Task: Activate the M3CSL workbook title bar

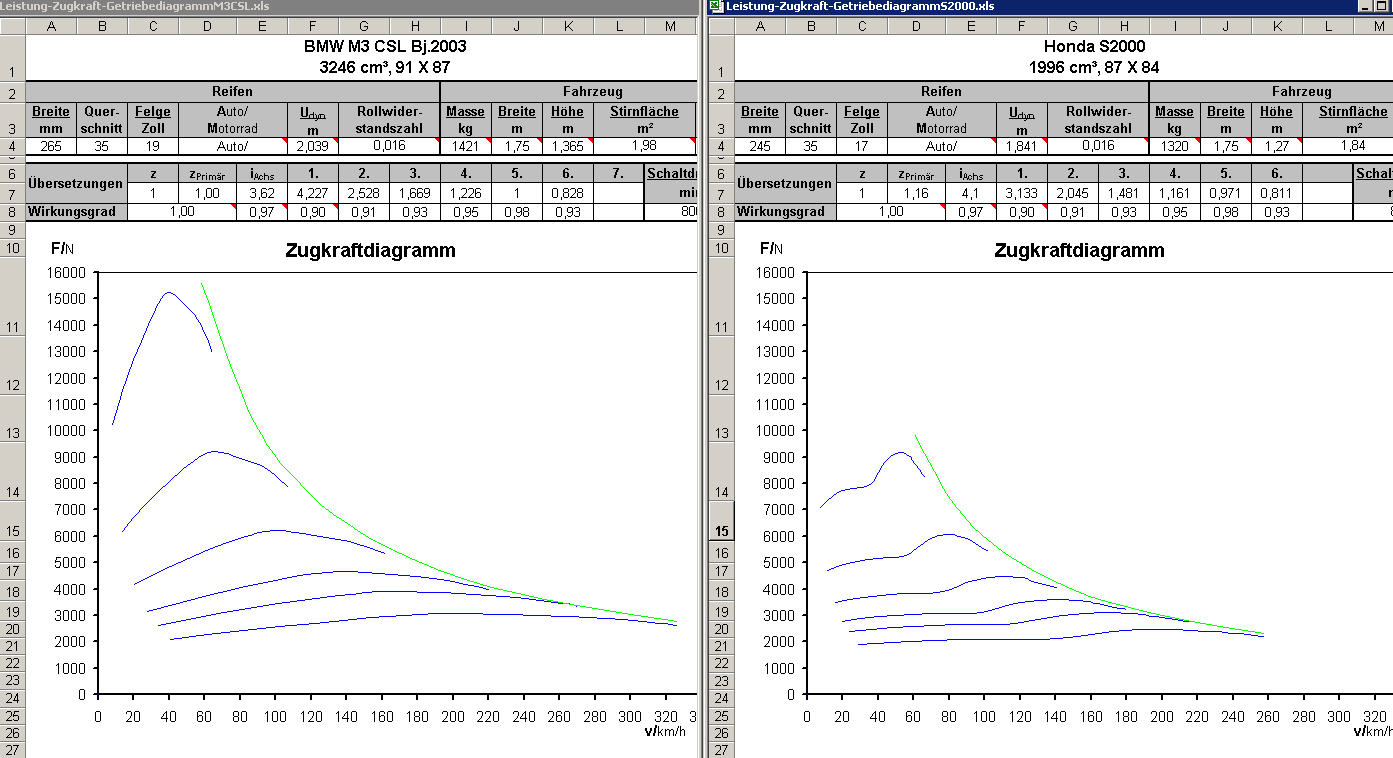Action: pyautogui.click(x=300, y=6)
